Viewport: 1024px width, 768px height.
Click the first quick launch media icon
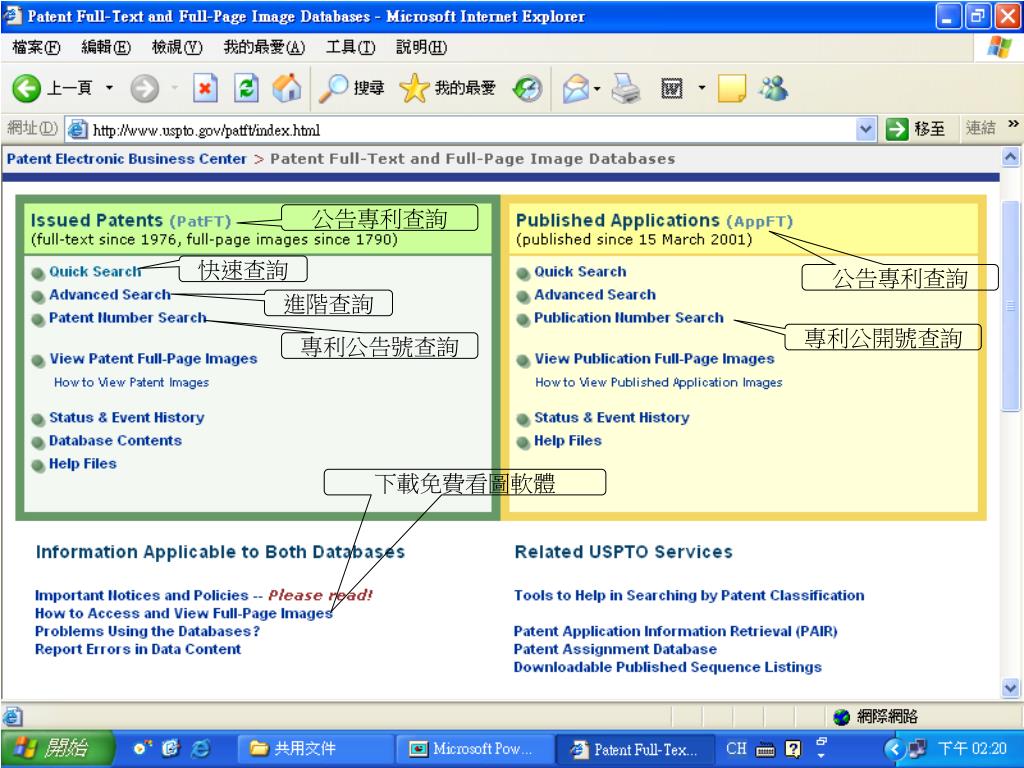coord(142,747)
